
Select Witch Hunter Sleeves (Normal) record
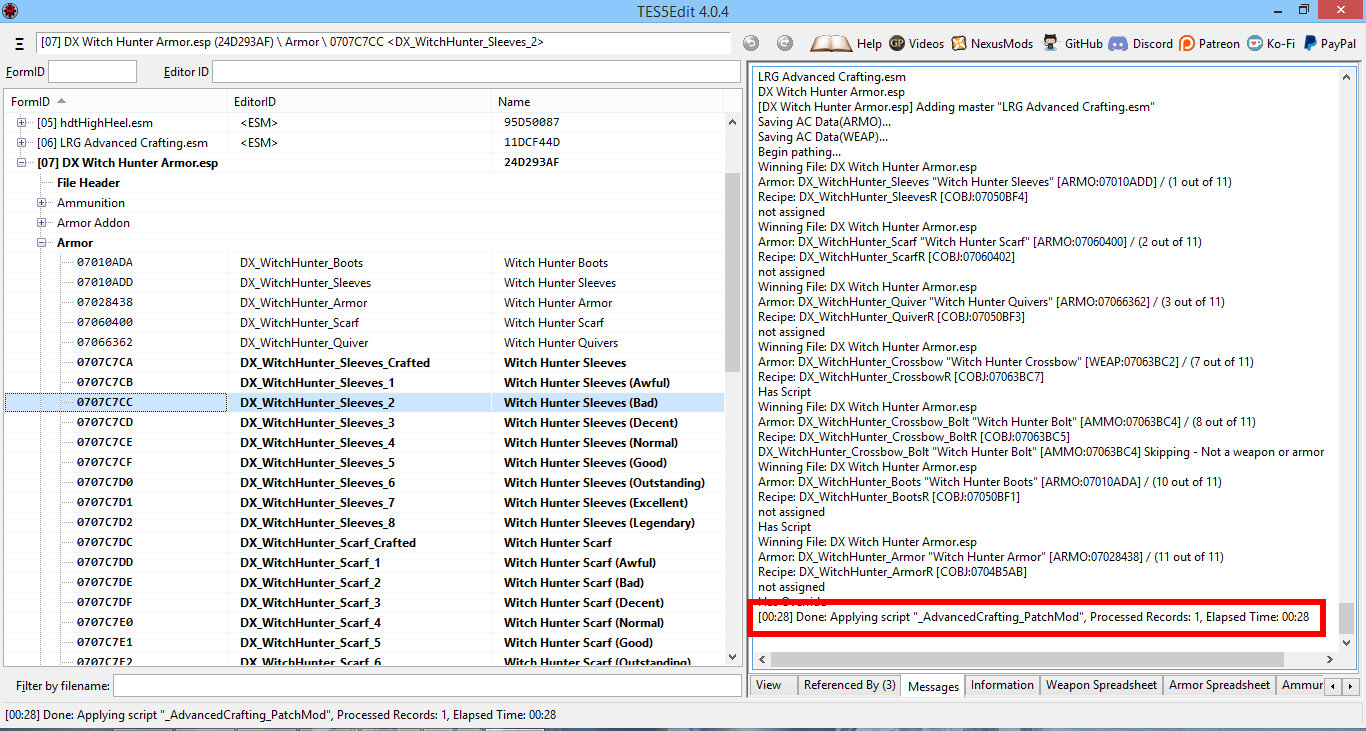364,442
